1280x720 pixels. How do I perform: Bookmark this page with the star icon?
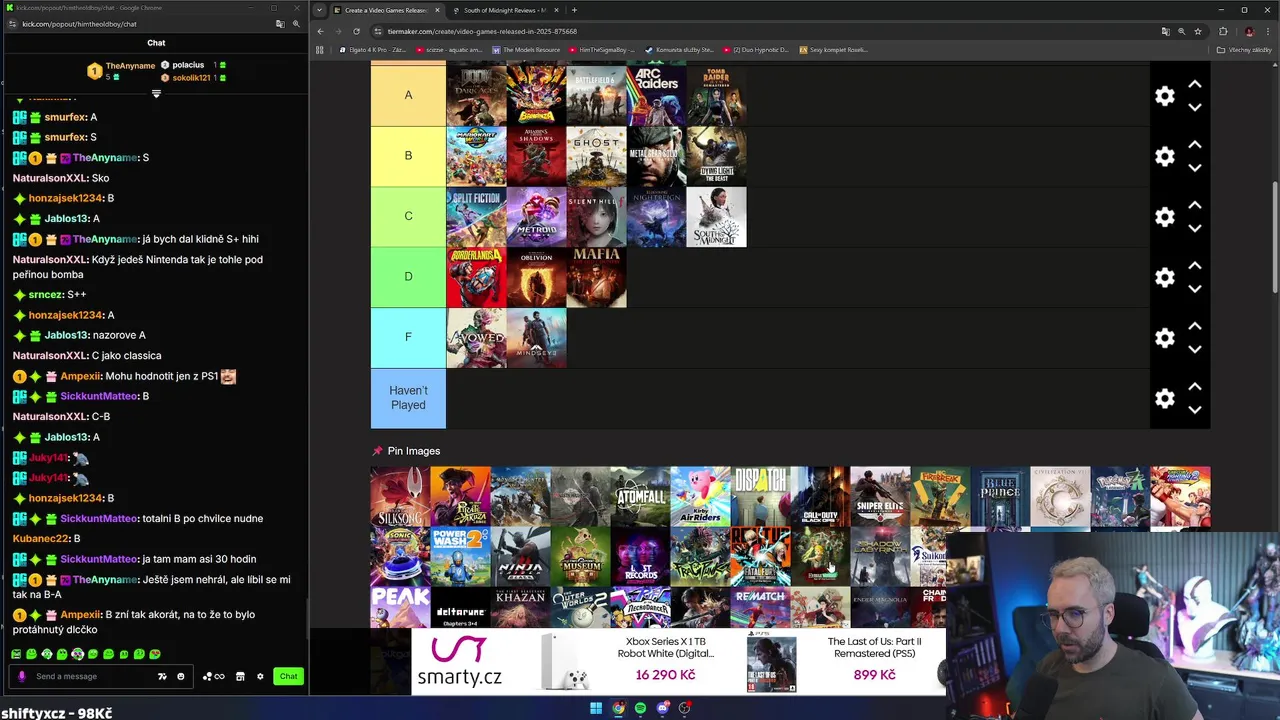tap(1197, 31)
